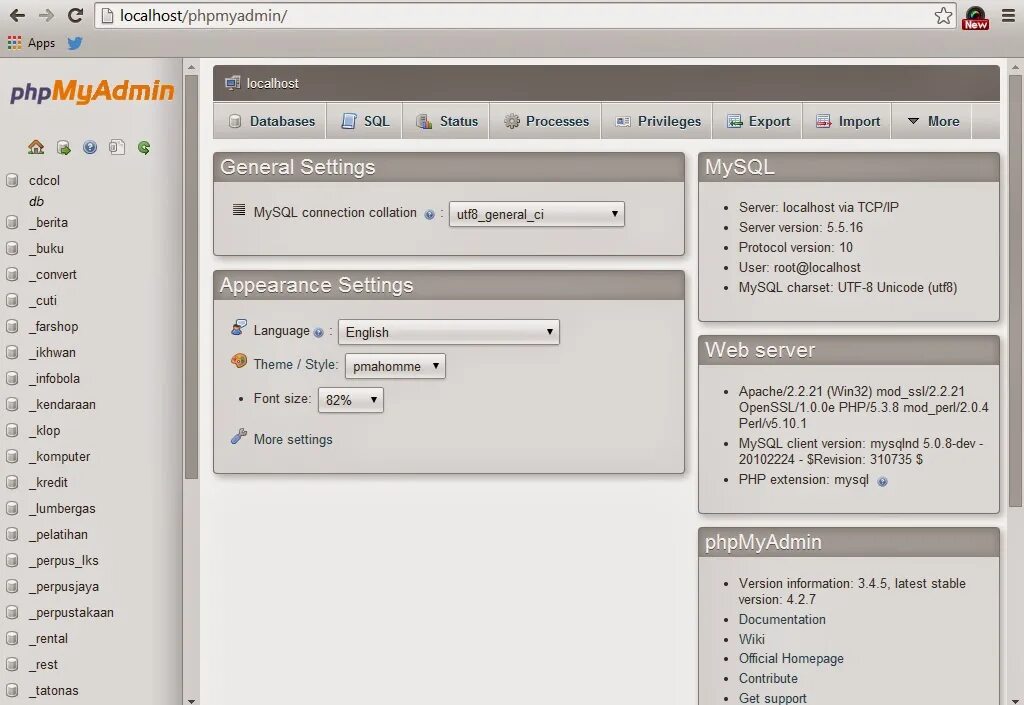The height and width of the screenshot is (705, 1024).
Task: Open the _tatonas database
Action: (54, 691)
